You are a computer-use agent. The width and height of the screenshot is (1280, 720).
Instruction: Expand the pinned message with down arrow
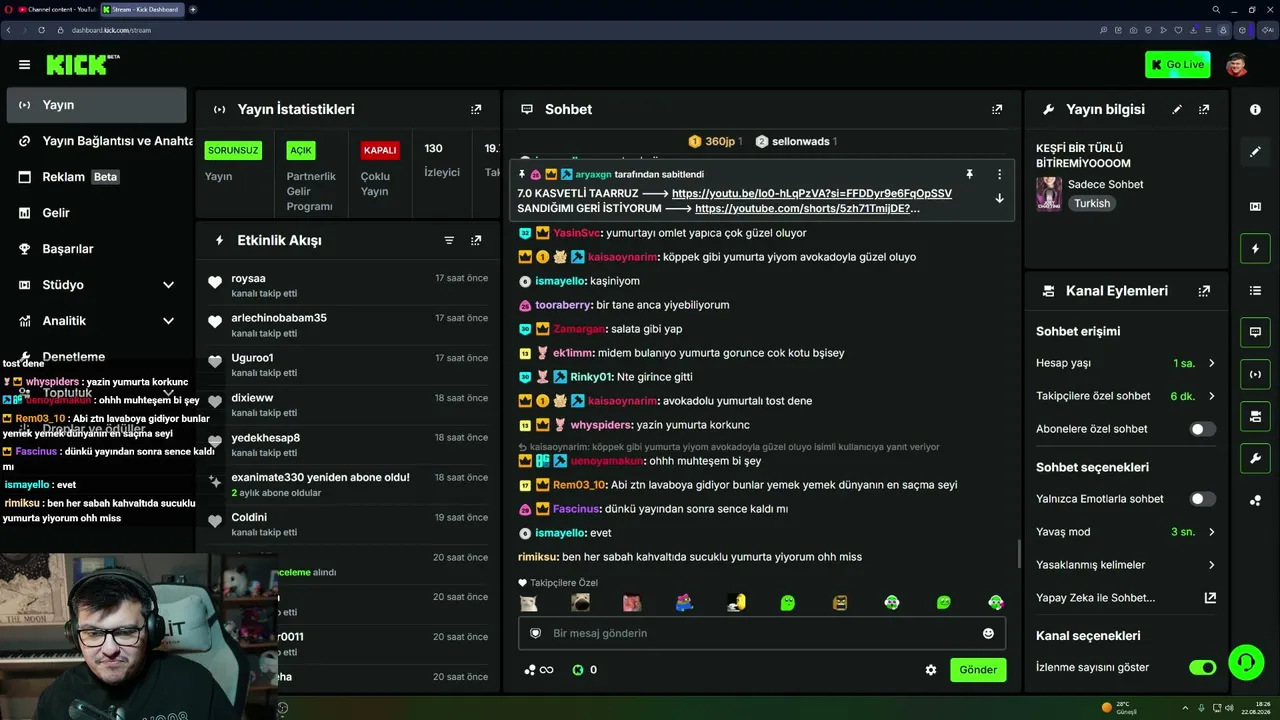(999, 198)
